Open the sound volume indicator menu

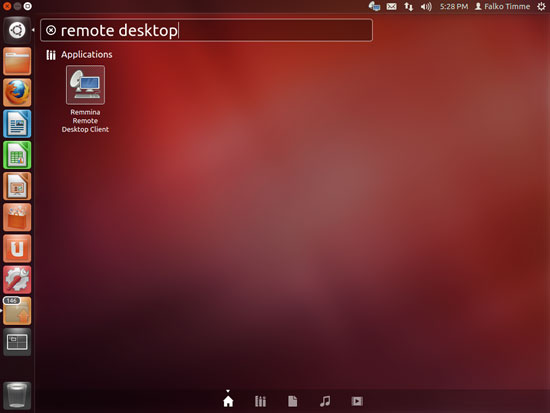(426, 6)
